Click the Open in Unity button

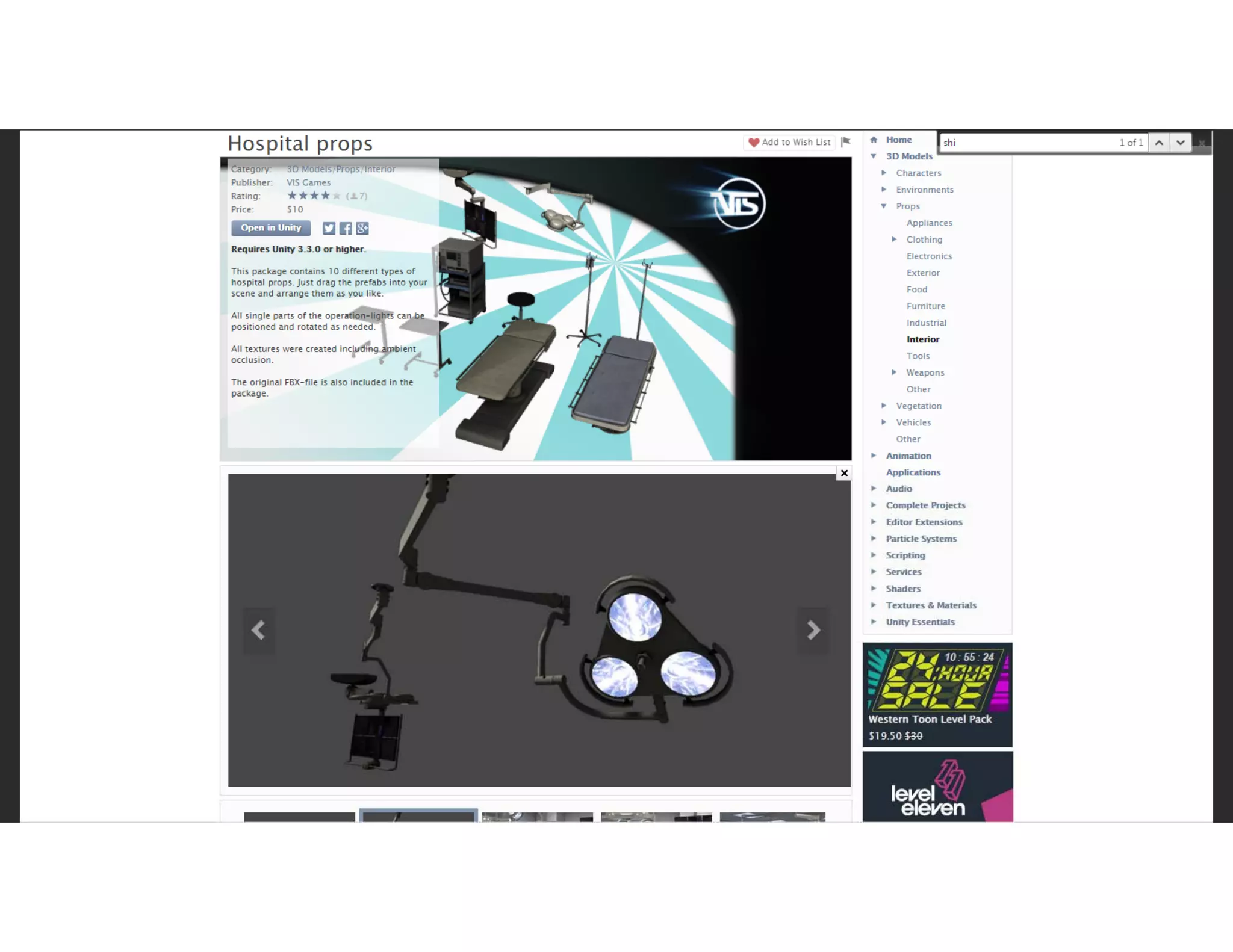pos(271,228)
